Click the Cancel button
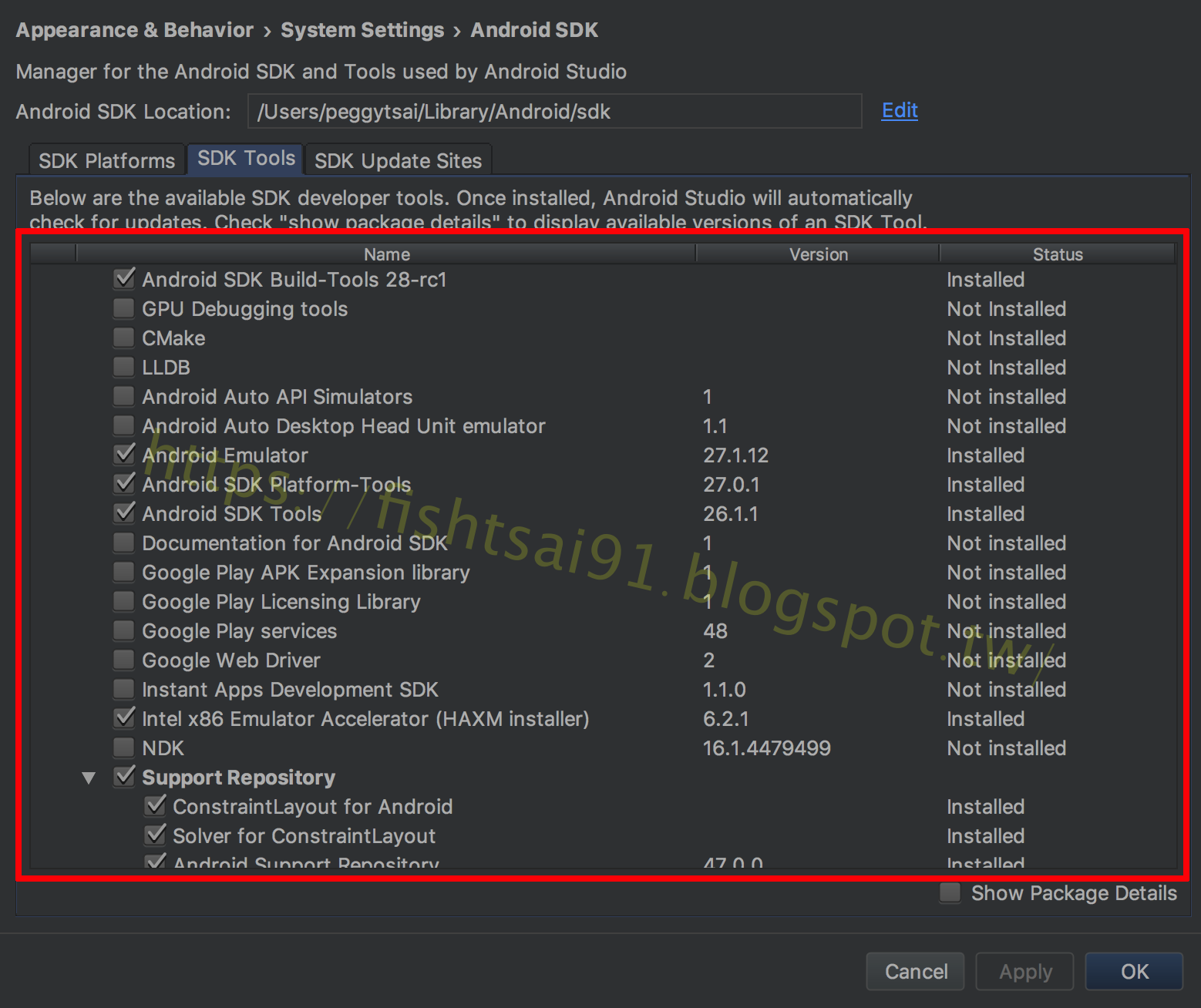Image resolution: width=1201 pixels, height=1008 pixels. pos(916,971)
